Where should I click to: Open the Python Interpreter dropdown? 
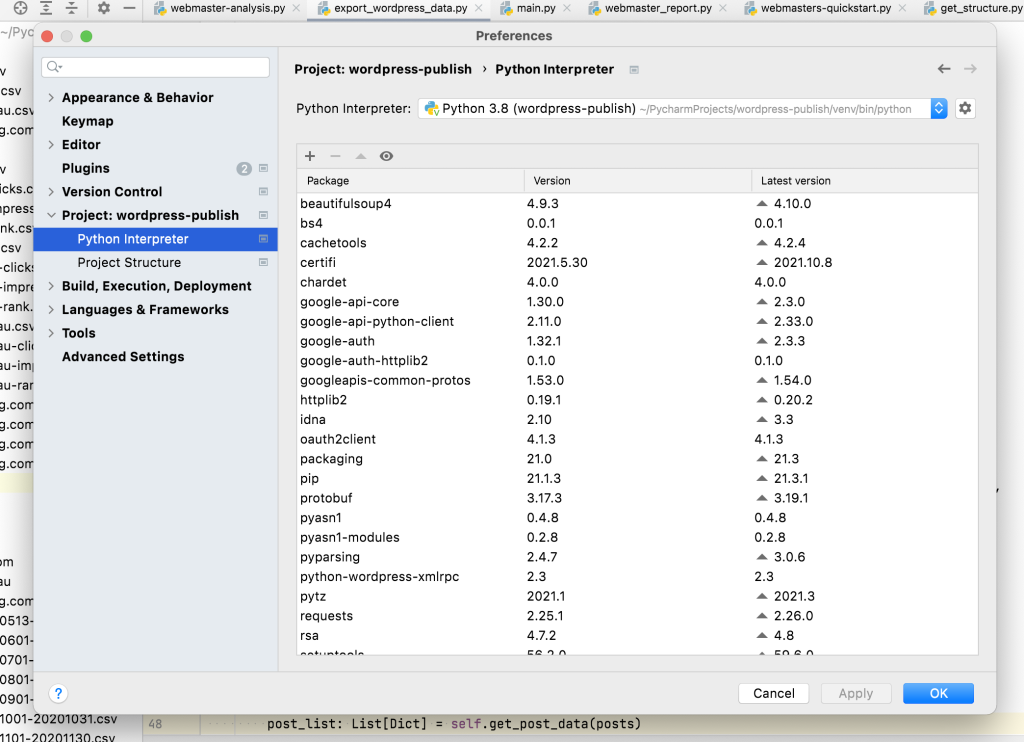(x=937, y=107)
